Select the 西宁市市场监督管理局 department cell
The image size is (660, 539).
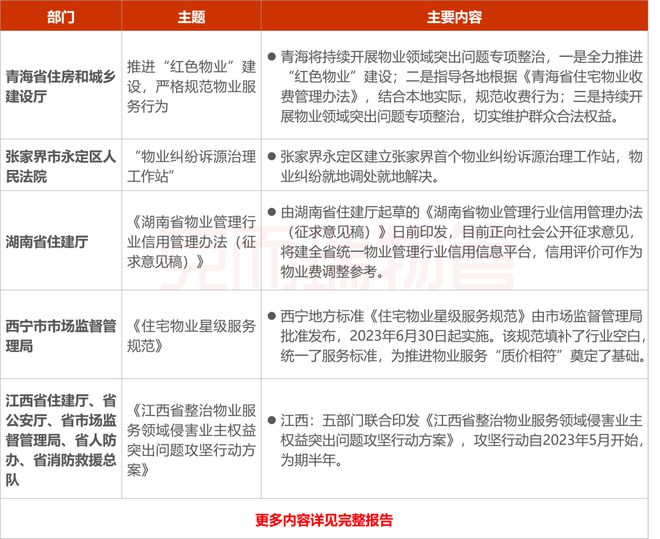[x=61, y=336]
